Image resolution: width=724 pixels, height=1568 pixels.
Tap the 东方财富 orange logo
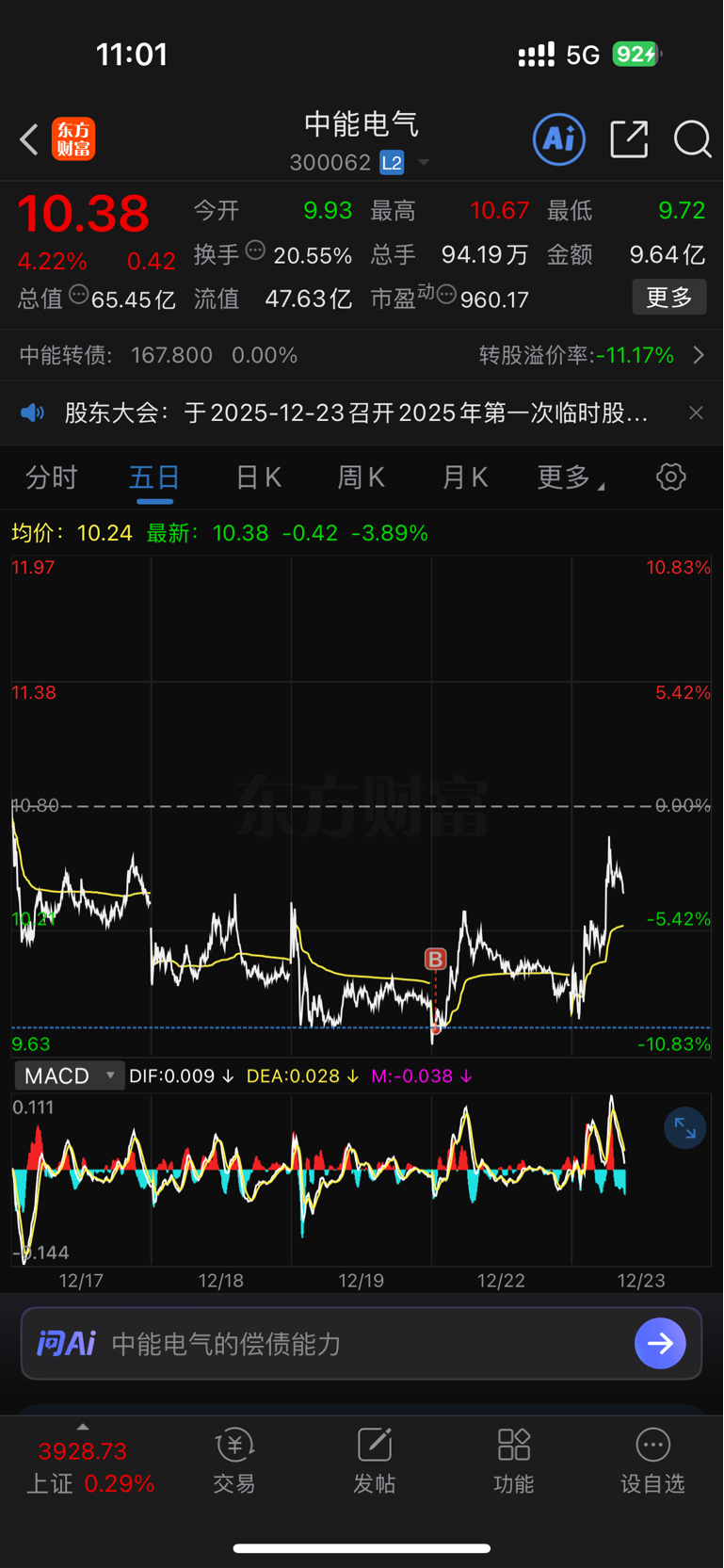pos(73,139)
